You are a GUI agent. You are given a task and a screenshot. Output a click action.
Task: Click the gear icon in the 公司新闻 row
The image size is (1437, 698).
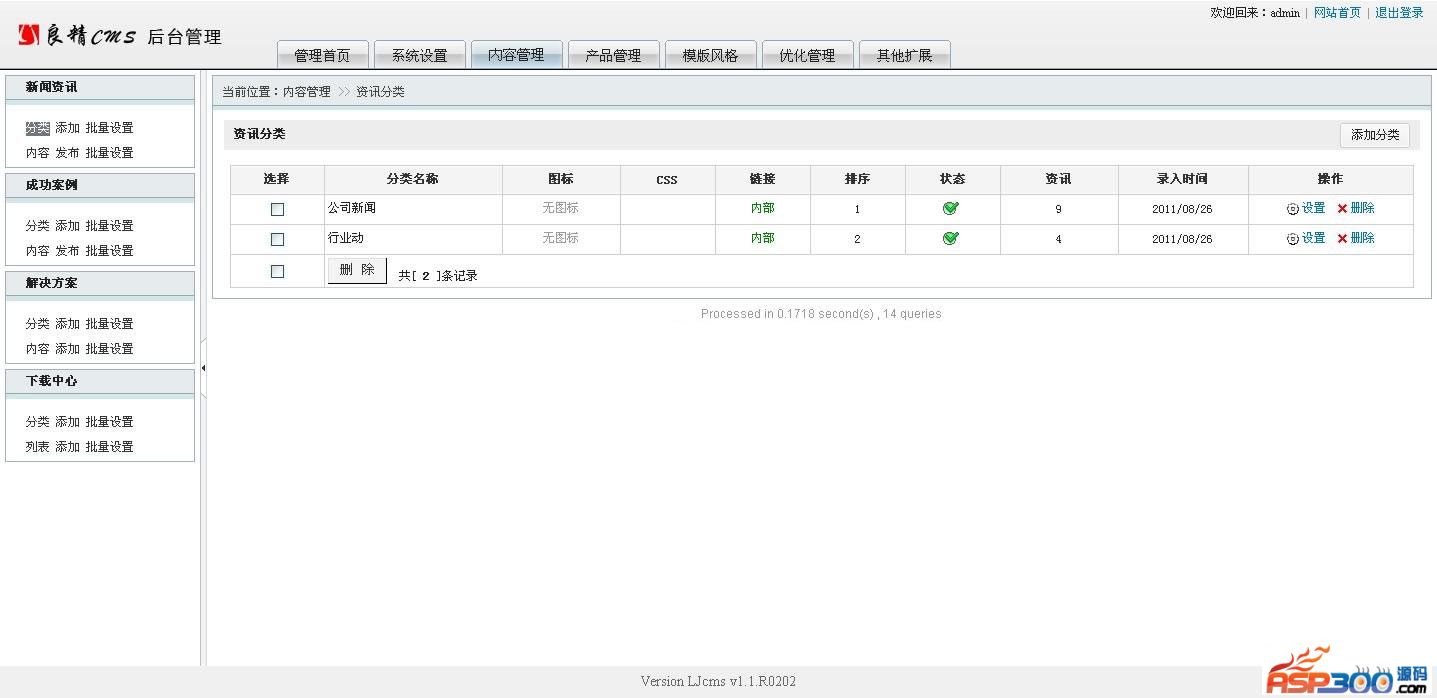click(1292, 209)
